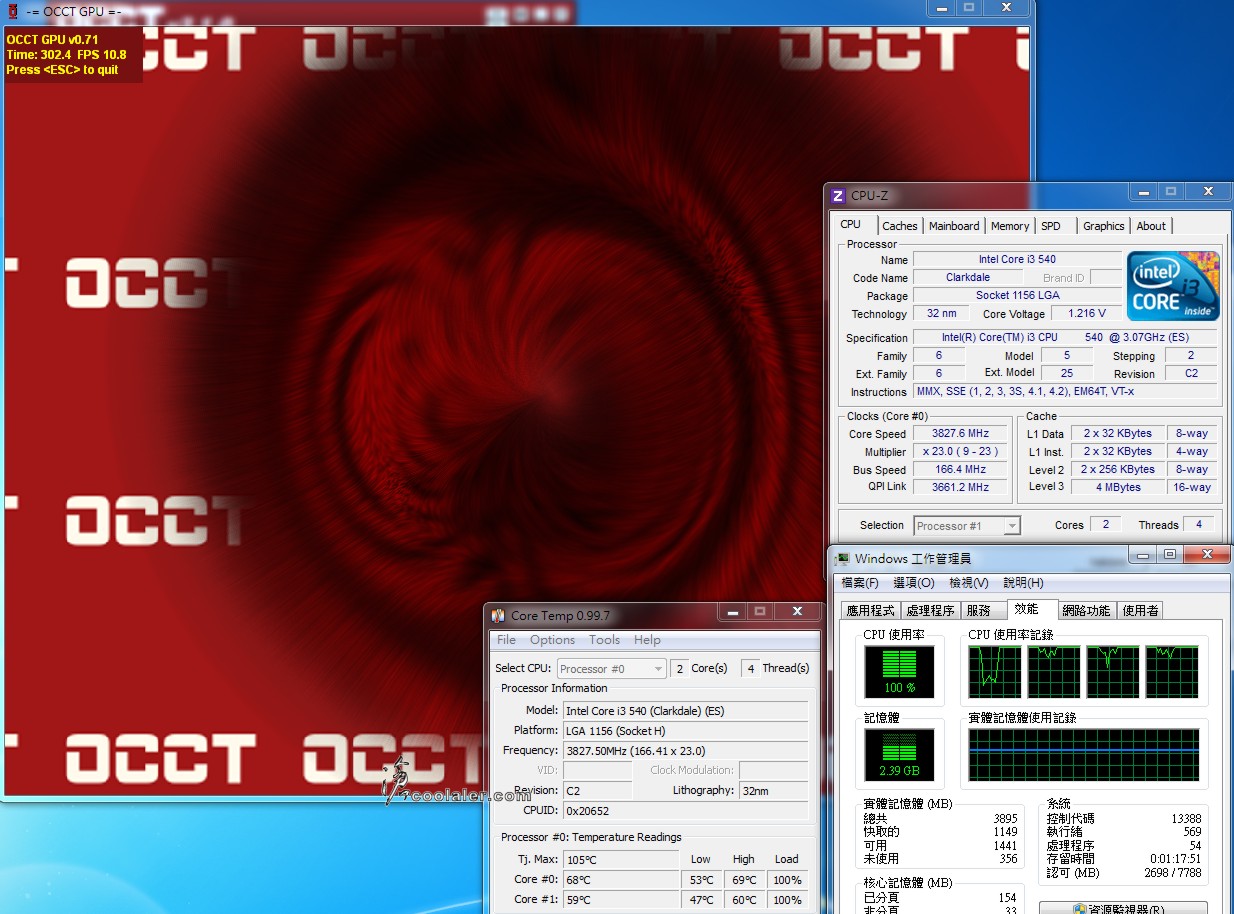Click the Level 3 cache value 4 MBytes
This screenshot has width=1234, height=914.
point(1117,487)
